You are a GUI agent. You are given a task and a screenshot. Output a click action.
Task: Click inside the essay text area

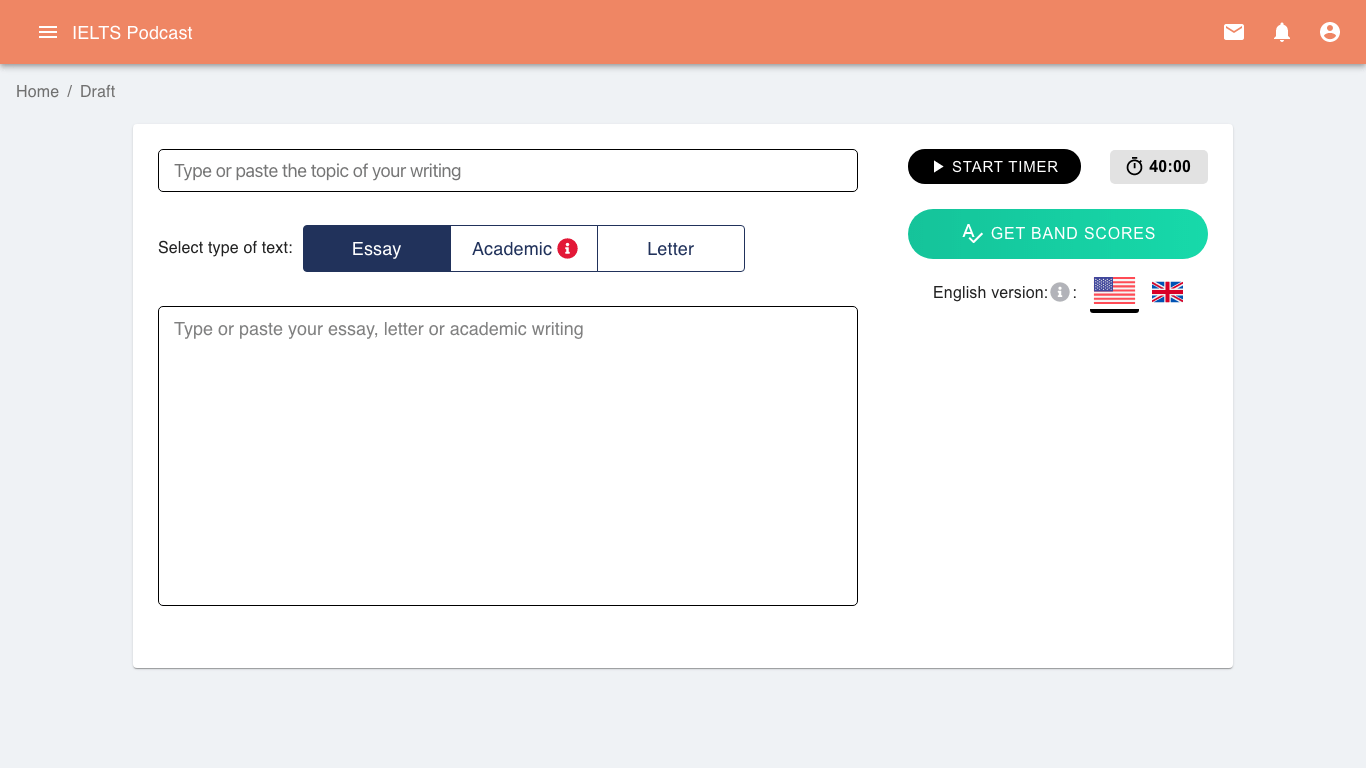507,455
